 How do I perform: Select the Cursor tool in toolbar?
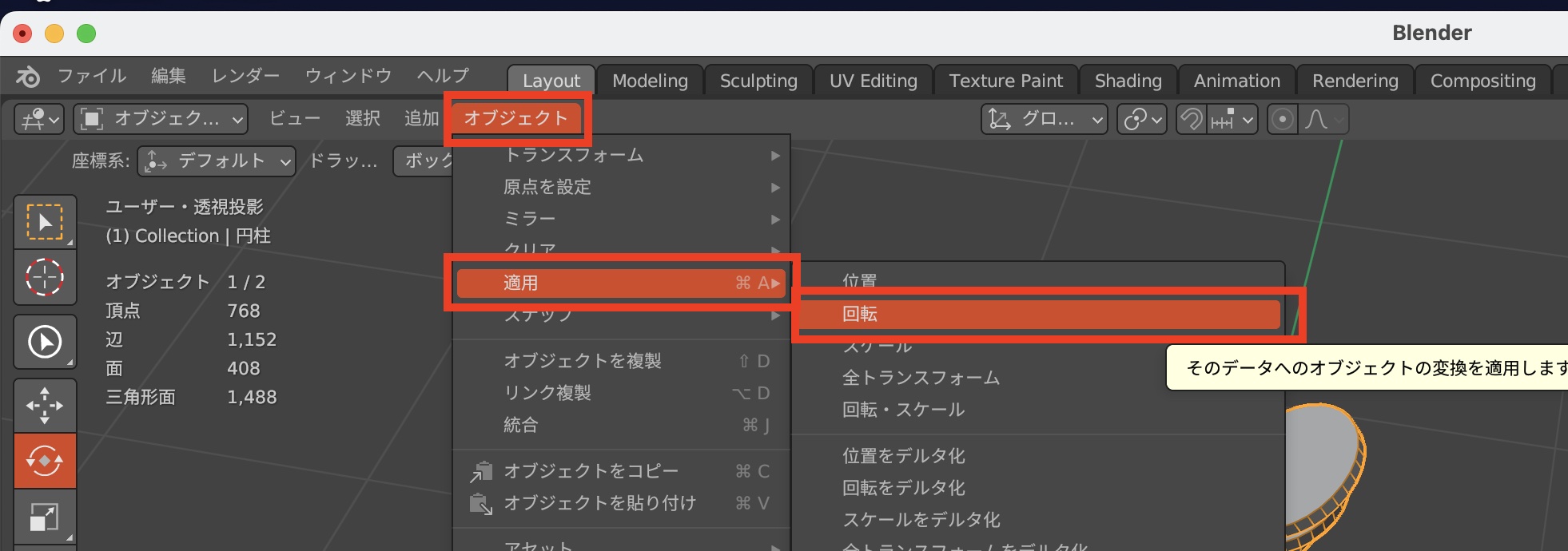pyautogui.click(x=45, y=277)
